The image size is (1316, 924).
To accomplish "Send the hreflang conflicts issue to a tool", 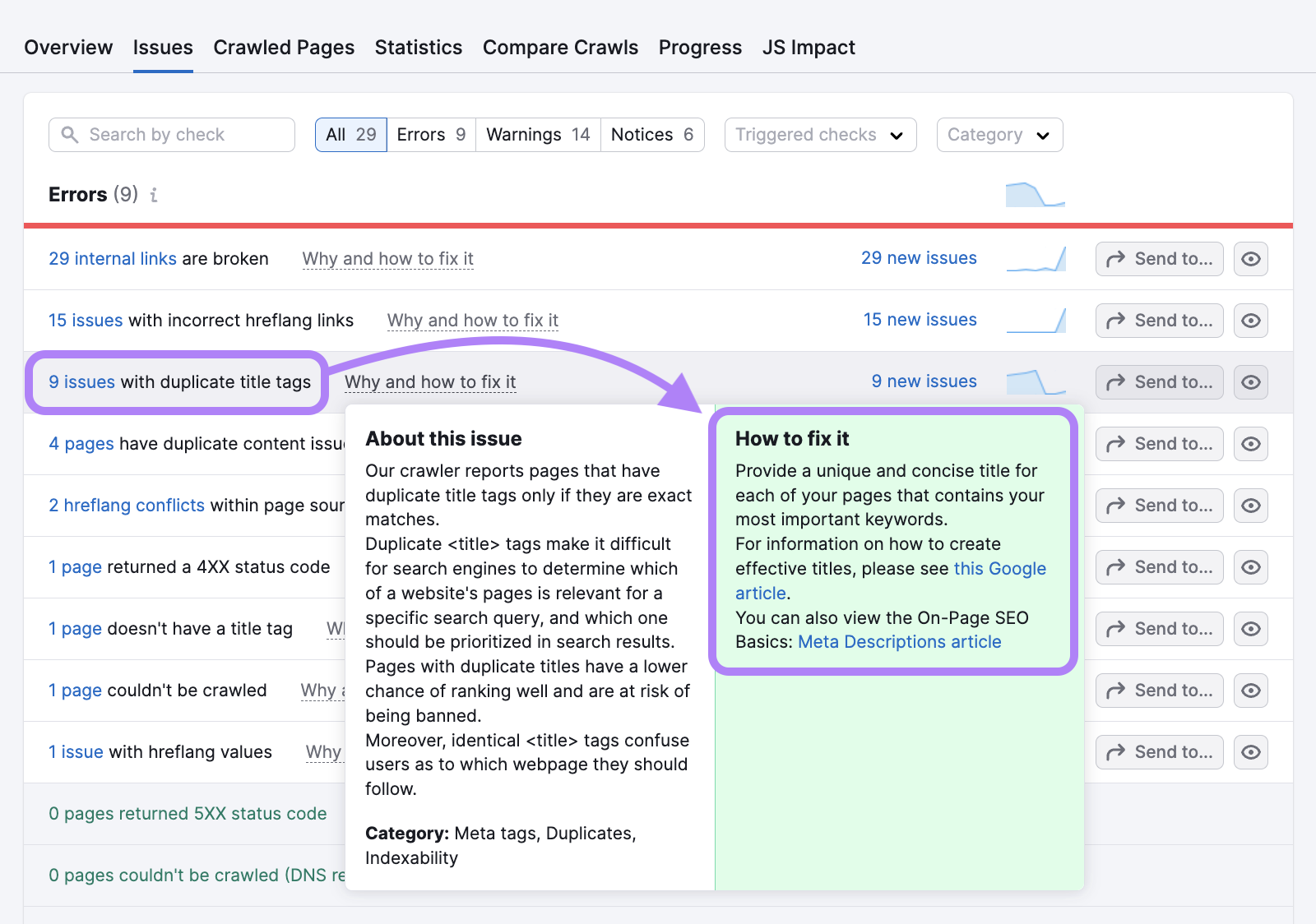I will (x=1159, y=506).
